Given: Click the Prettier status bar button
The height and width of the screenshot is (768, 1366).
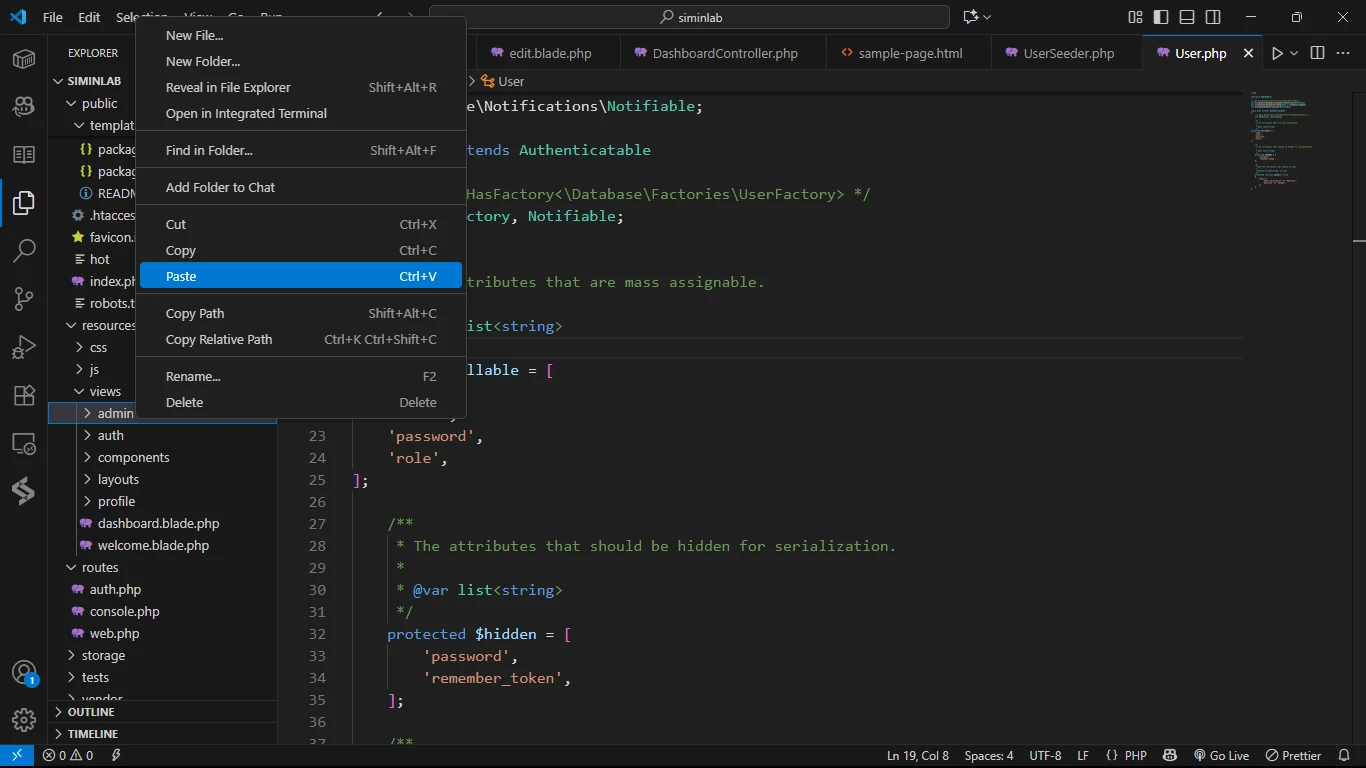Looking at the screenshot, I should pos(1294,755).
